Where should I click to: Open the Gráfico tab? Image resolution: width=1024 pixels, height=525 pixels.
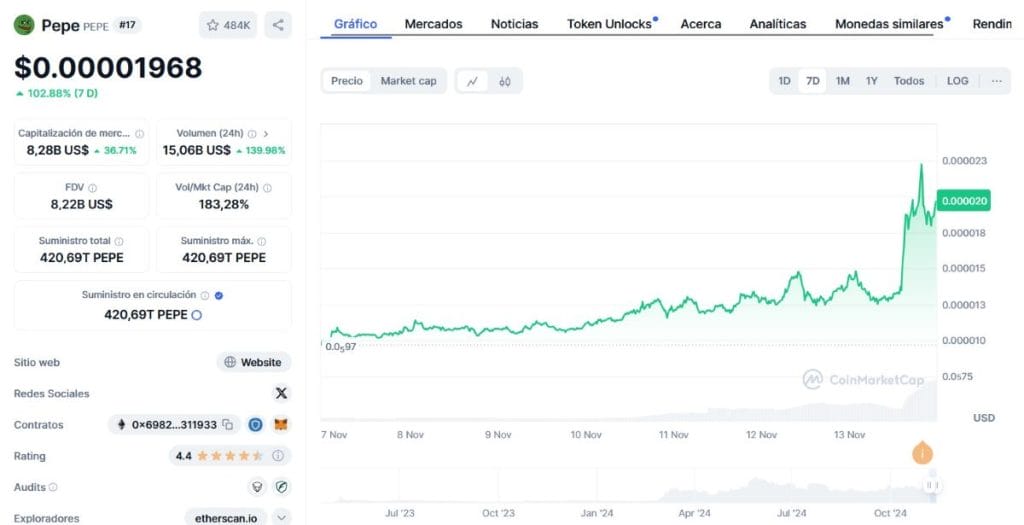coord(355,24)
